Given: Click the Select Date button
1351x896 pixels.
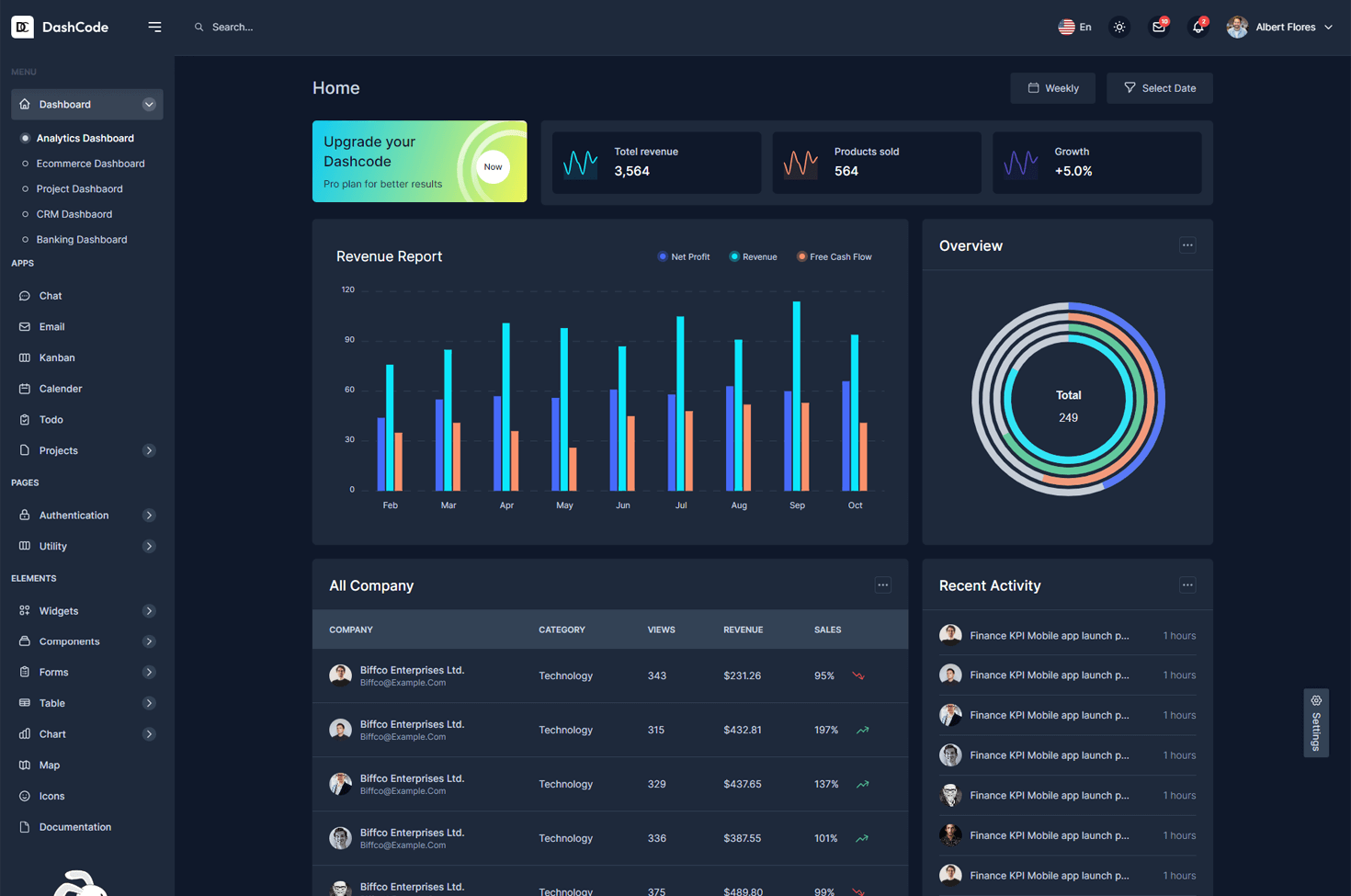Looking at the screenshot, I should coord(1160,88).
